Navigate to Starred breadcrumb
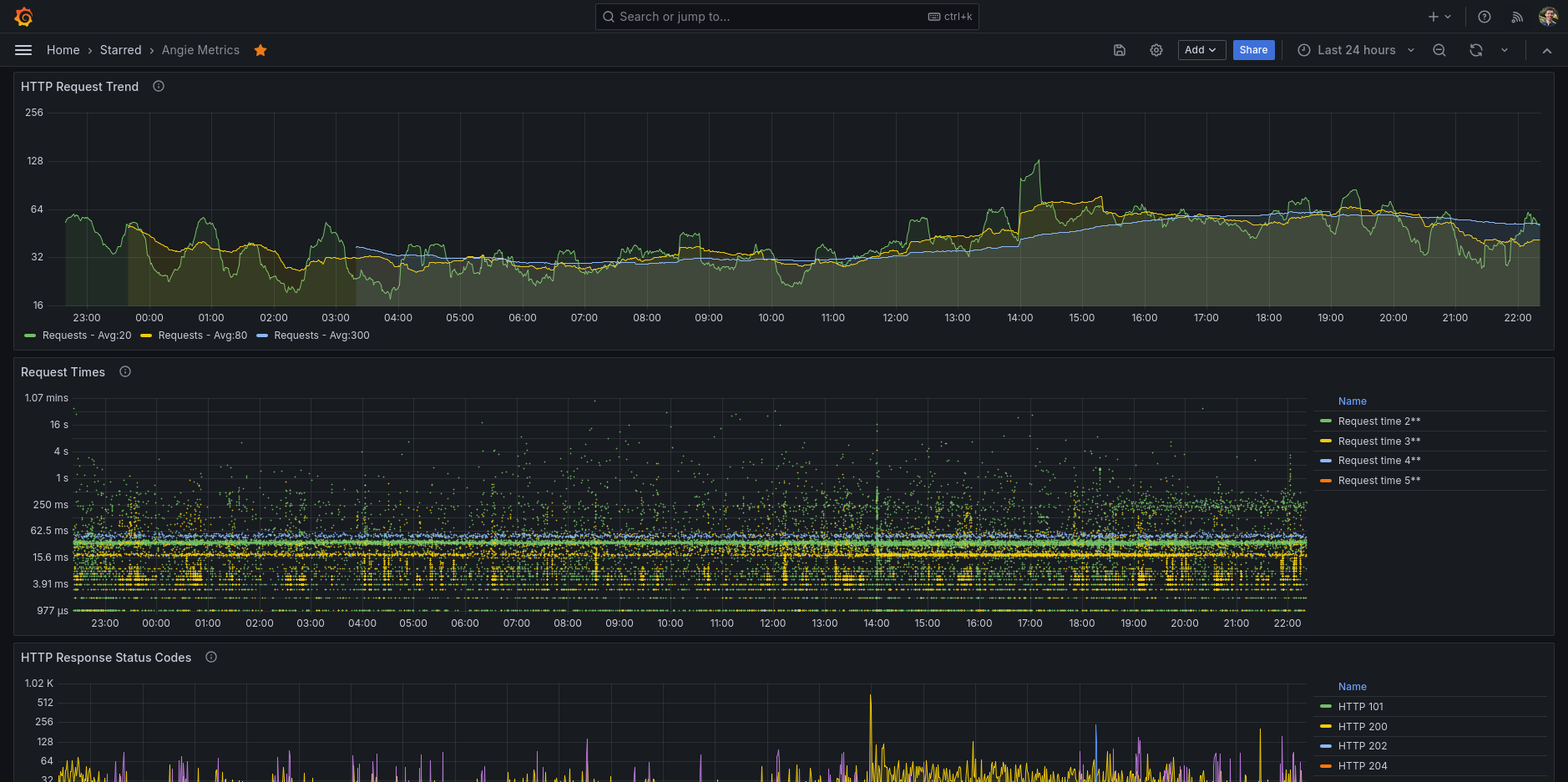The image size is (1568, 782). pos(120,50)
